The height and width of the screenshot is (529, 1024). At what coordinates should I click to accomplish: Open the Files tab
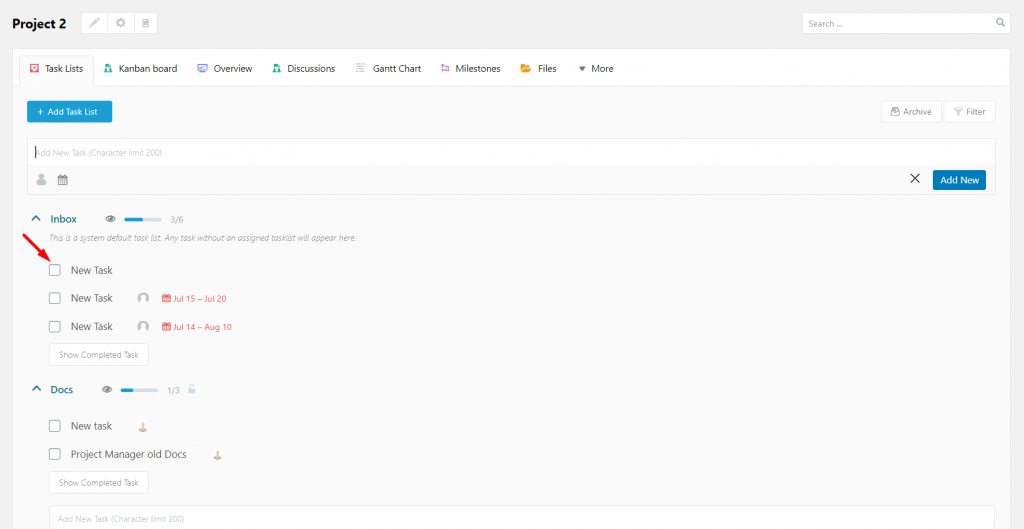(x=539, y=69)
